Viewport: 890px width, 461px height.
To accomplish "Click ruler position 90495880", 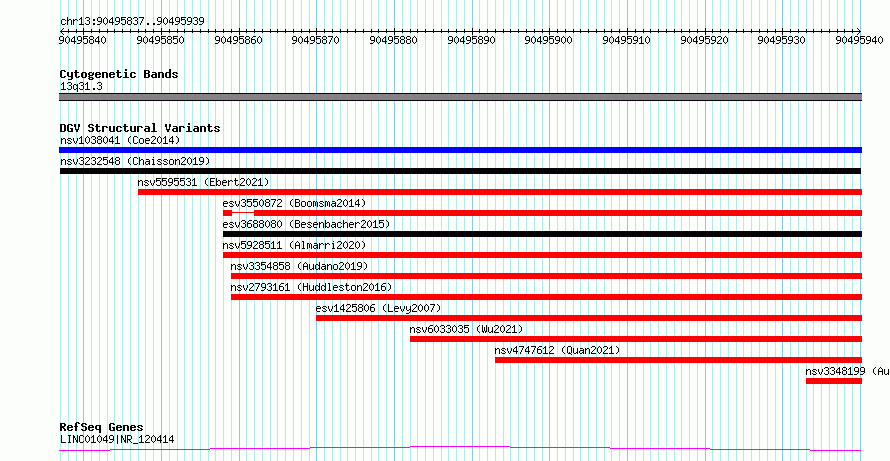I will point(394,40).
